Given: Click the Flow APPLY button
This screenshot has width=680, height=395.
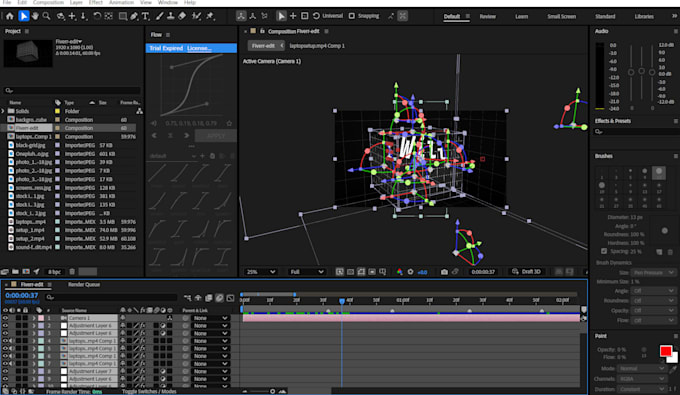Looking at the screenshot, I should coord(216,136).
